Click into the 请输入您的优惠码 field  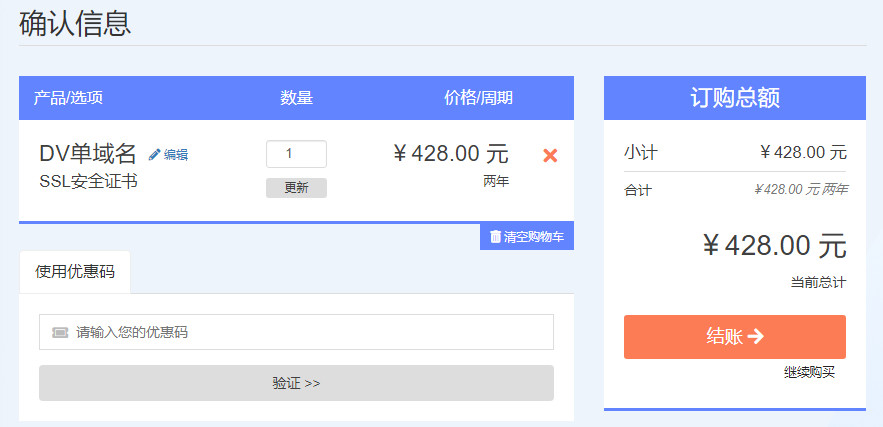pos(296,332)
